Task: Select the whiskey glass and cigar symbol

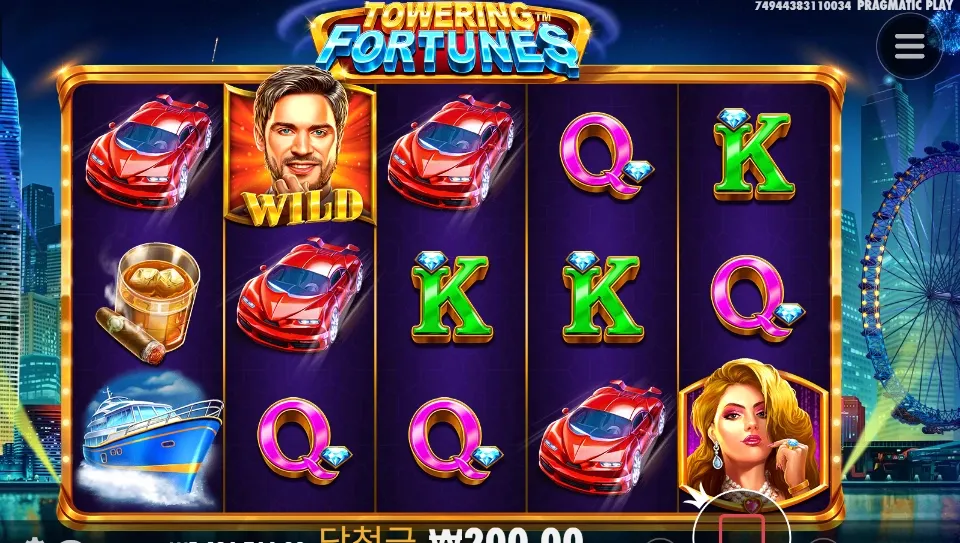Action: point(148,303)
